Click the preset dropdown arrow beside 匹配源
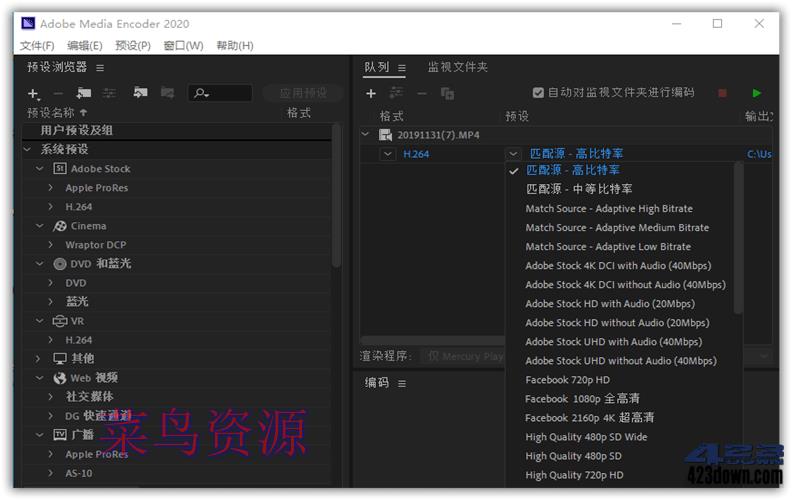The height and width of the screenshot is (500, 792). coord(513,154)
